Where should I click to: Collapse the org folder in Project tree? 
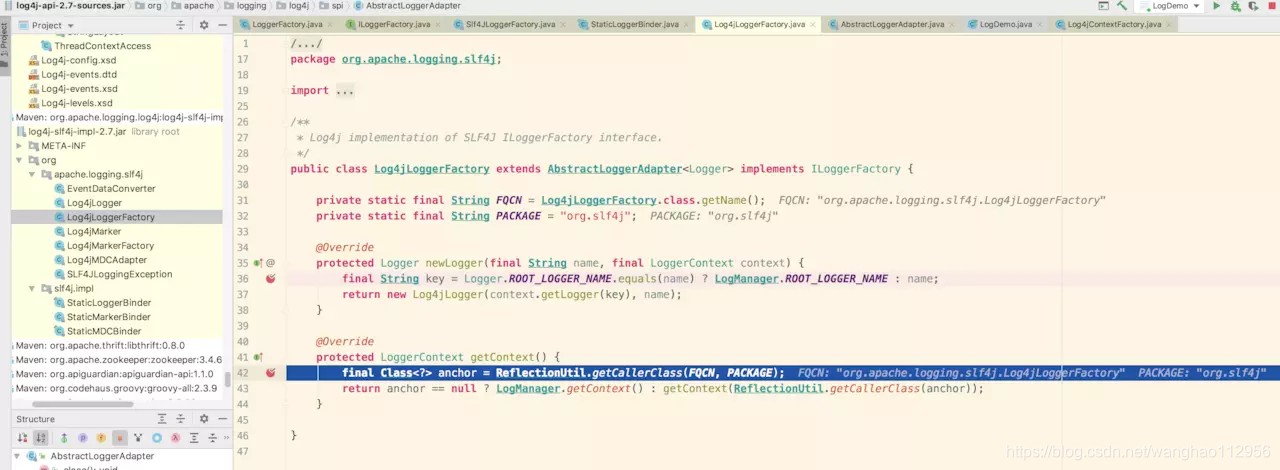point(19,160)
